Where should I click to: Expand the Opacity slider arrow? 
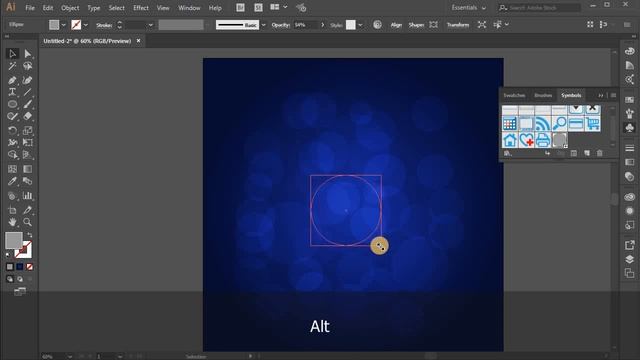pos(322,25)
